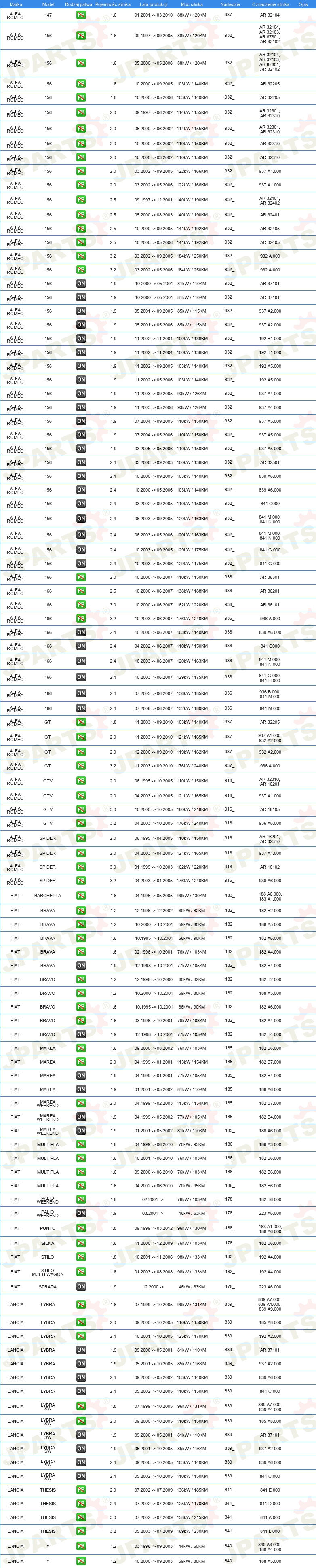Click the Marka column header

coord(15,4)
